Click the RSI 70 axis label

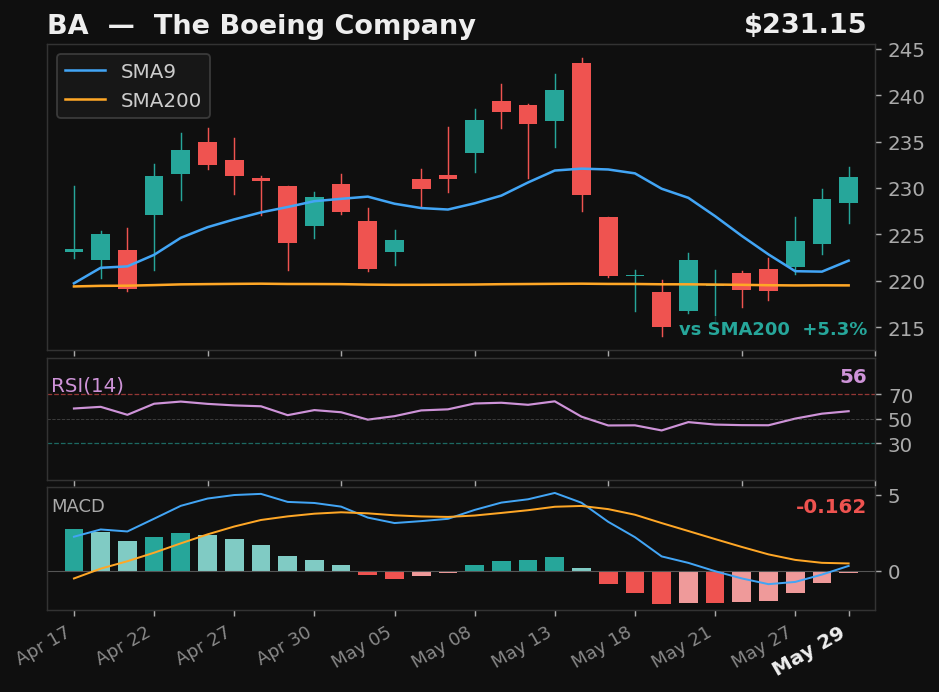[900, 396]
